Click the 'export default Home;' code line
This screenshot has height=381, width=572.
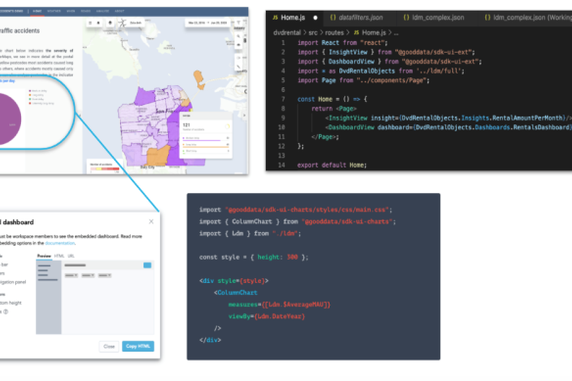(332, 165)
